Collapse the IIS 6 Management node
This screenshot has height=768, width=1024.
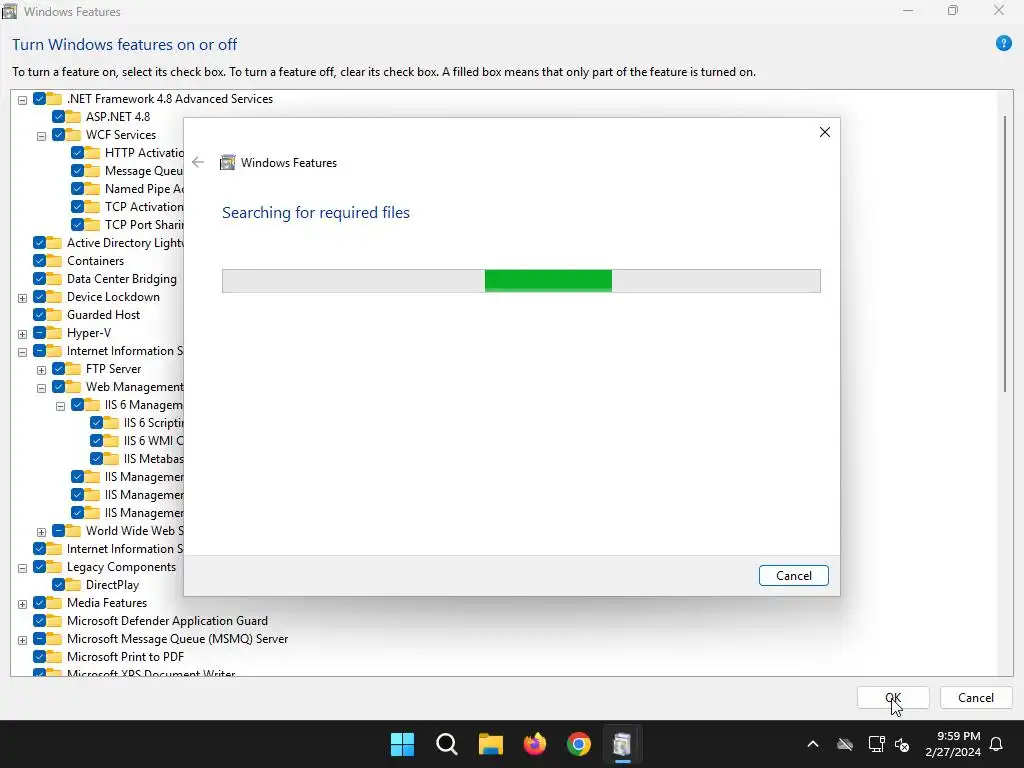pyautogui.click(x=60, y=406)
